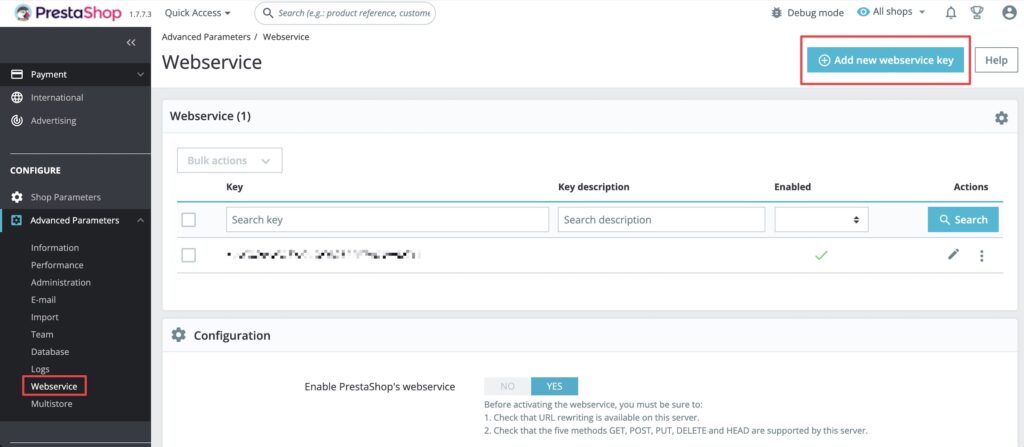Click Add new webservice key button
The width and height of the screenshot is (1024, 447).
click(x=886, y=60)
